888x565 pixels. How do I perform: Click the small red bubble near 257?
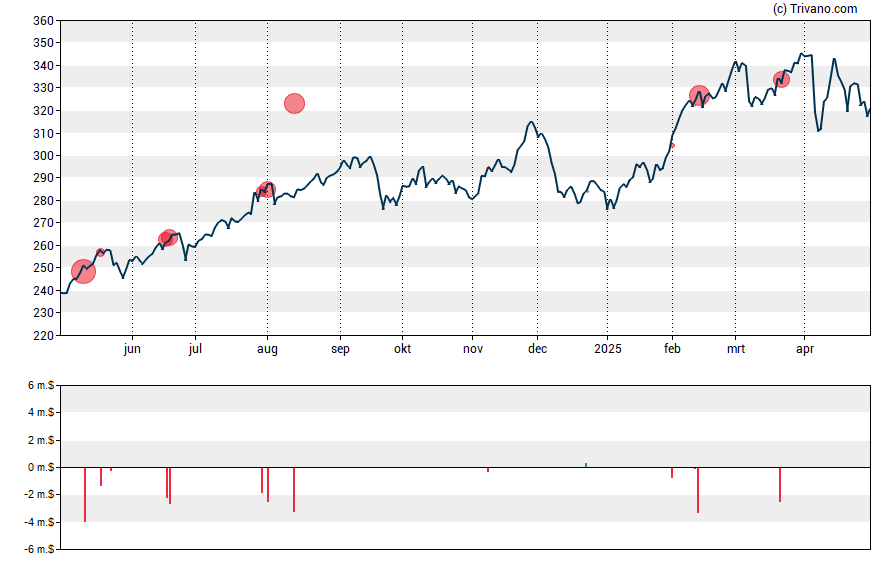[x=101, y=252]
